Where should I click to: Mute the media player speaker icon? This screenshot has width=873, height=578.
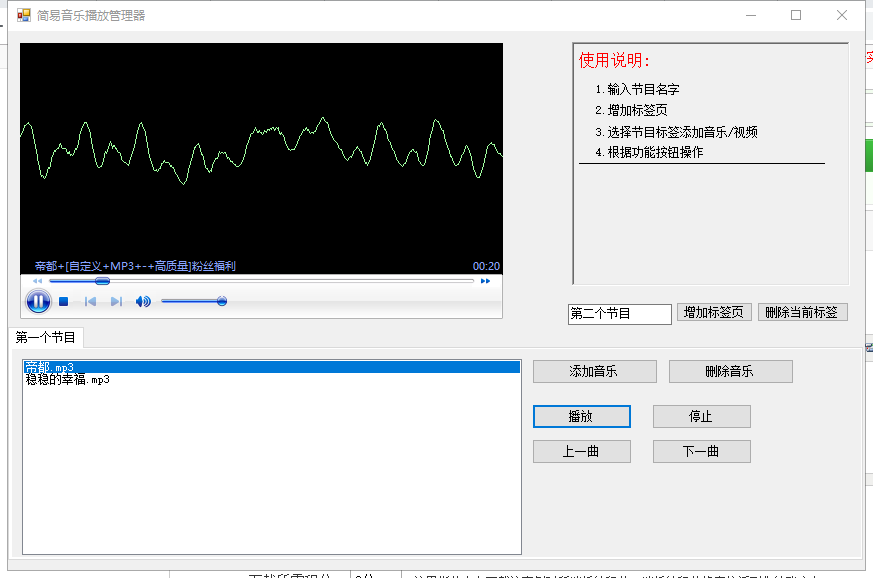(x=143, y=301)
